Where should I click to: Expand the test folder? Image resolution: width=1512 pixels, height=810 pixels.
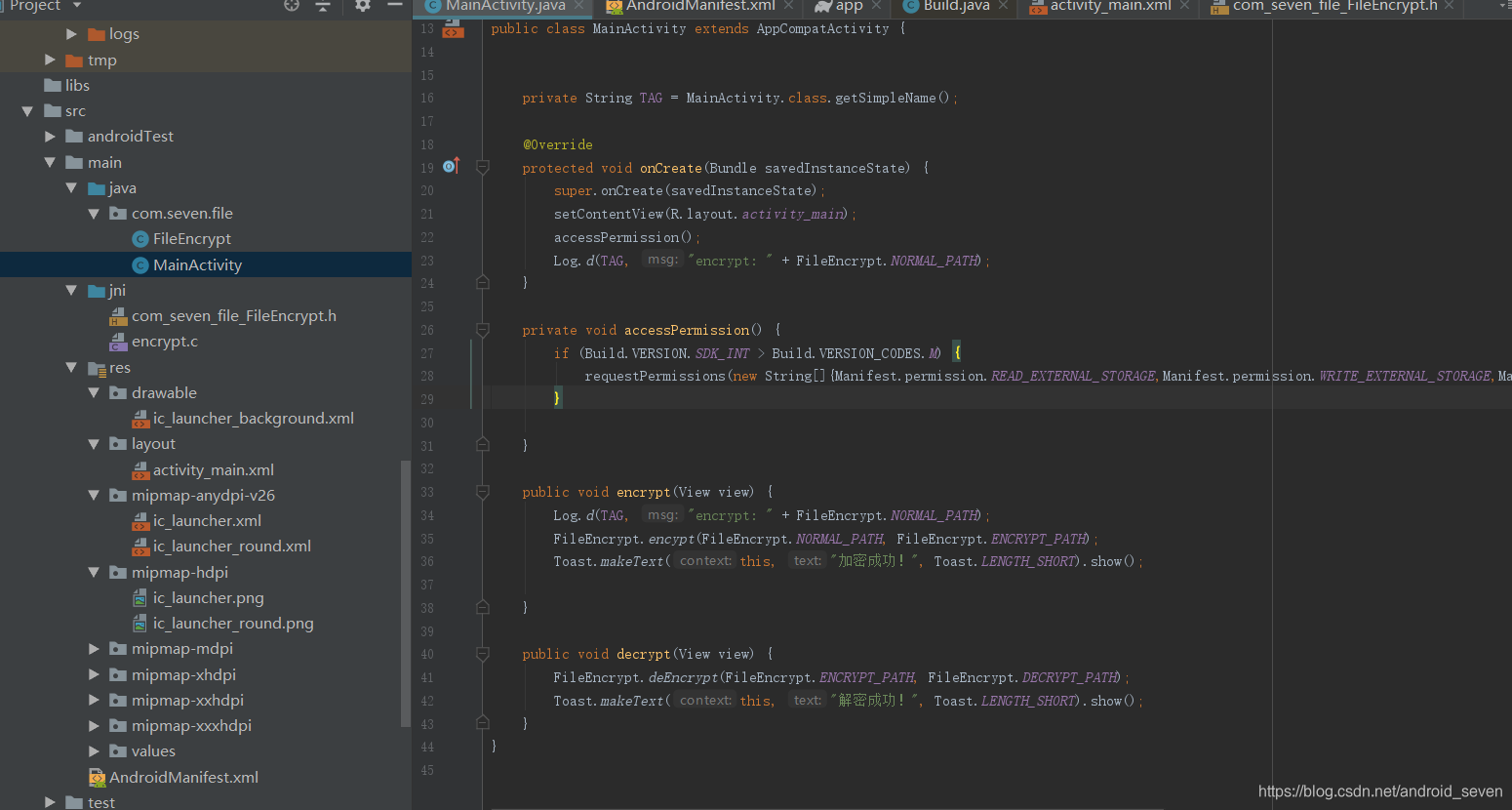coord(50,802)
